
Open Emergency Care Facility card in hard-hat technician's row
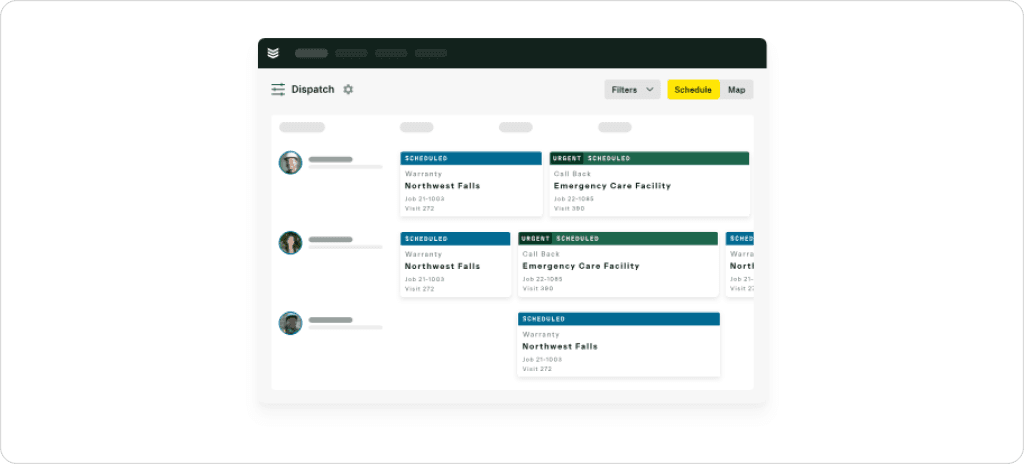(x=649, y=184)
